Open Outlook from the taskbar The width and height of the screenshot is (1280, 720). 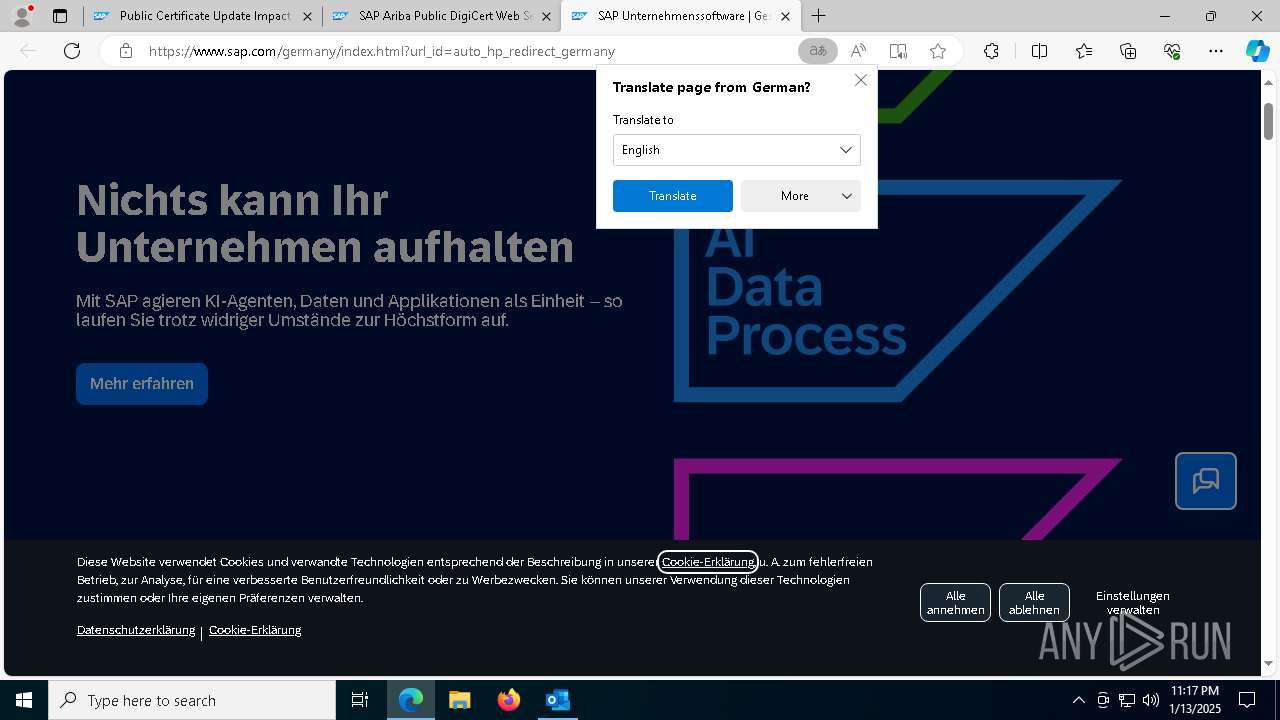[x=557, y=700]
